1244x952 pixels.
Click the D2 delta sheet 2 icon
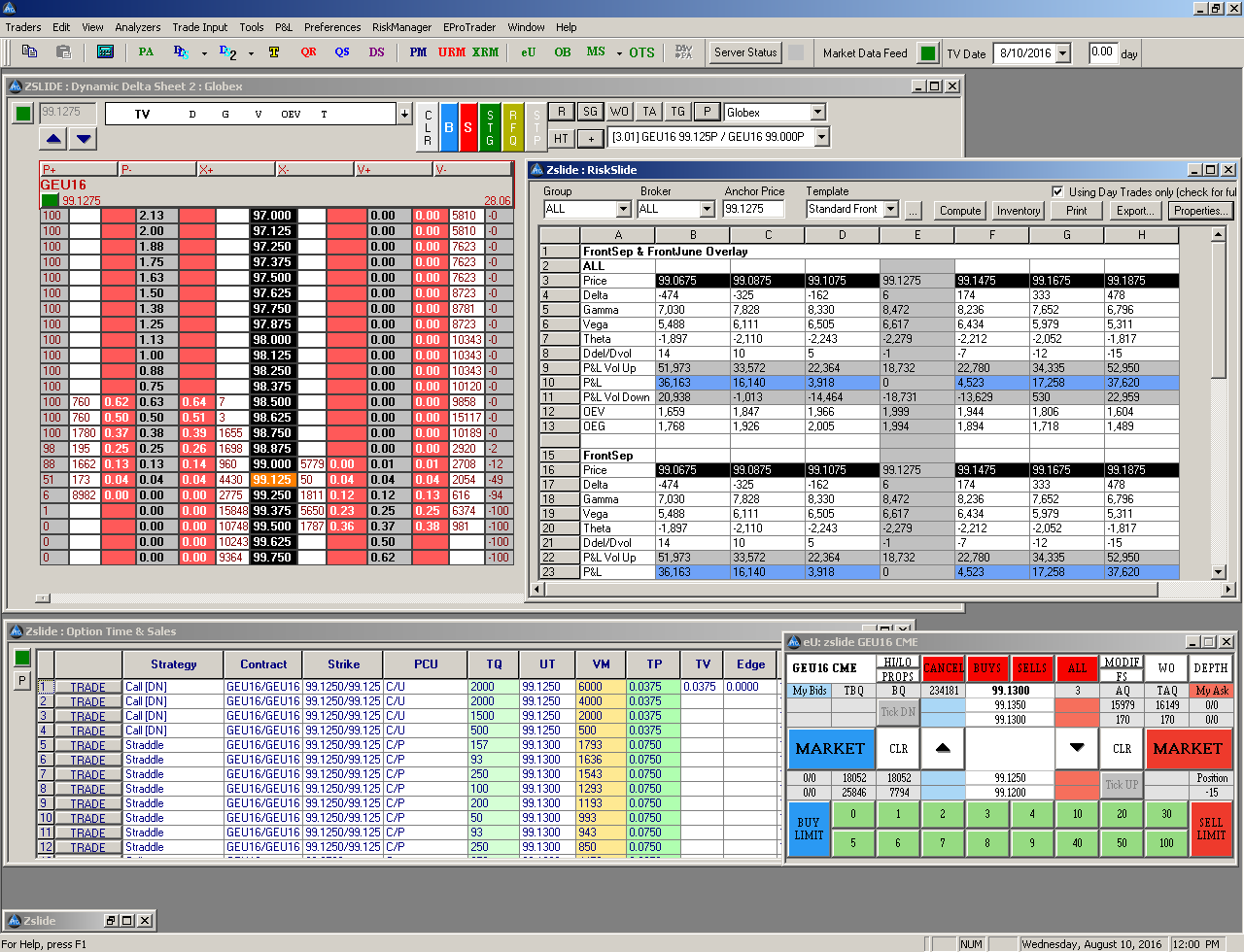click(227, 52)
